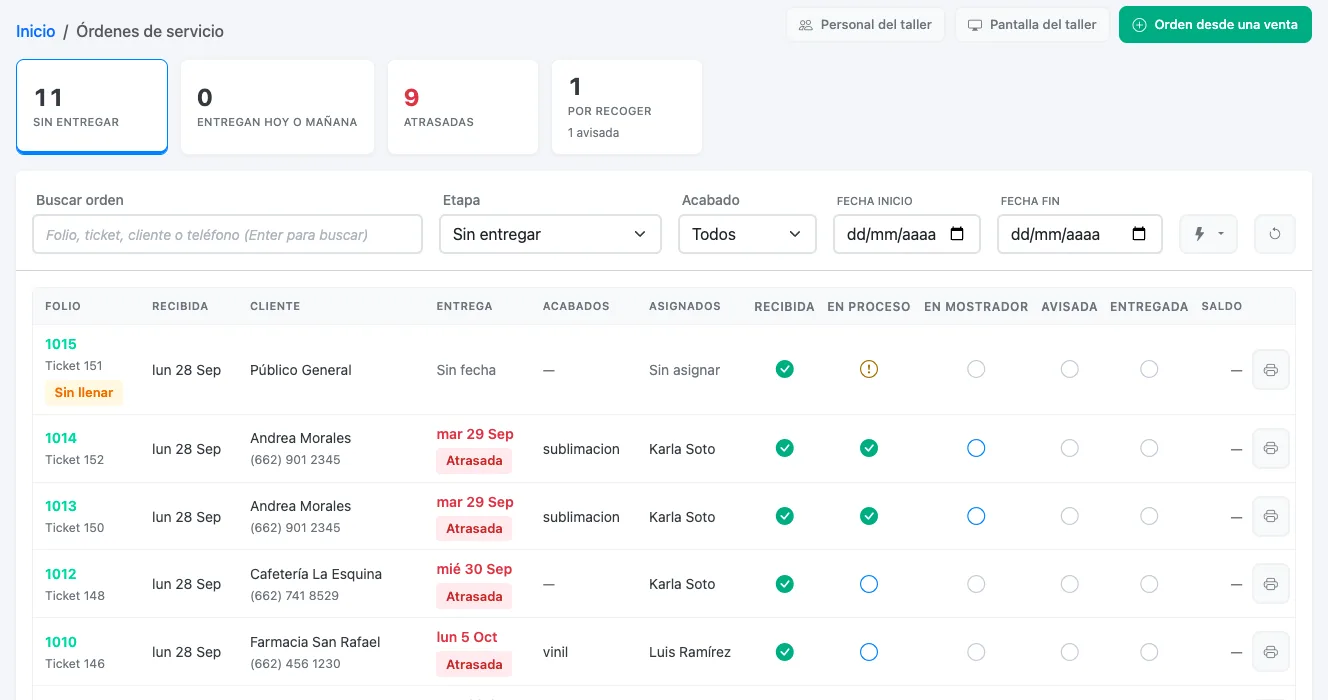Click delivery date mié 30 Sep
Image resolution: width=1328 pixels, height=700 pixels.
[474, 569]
